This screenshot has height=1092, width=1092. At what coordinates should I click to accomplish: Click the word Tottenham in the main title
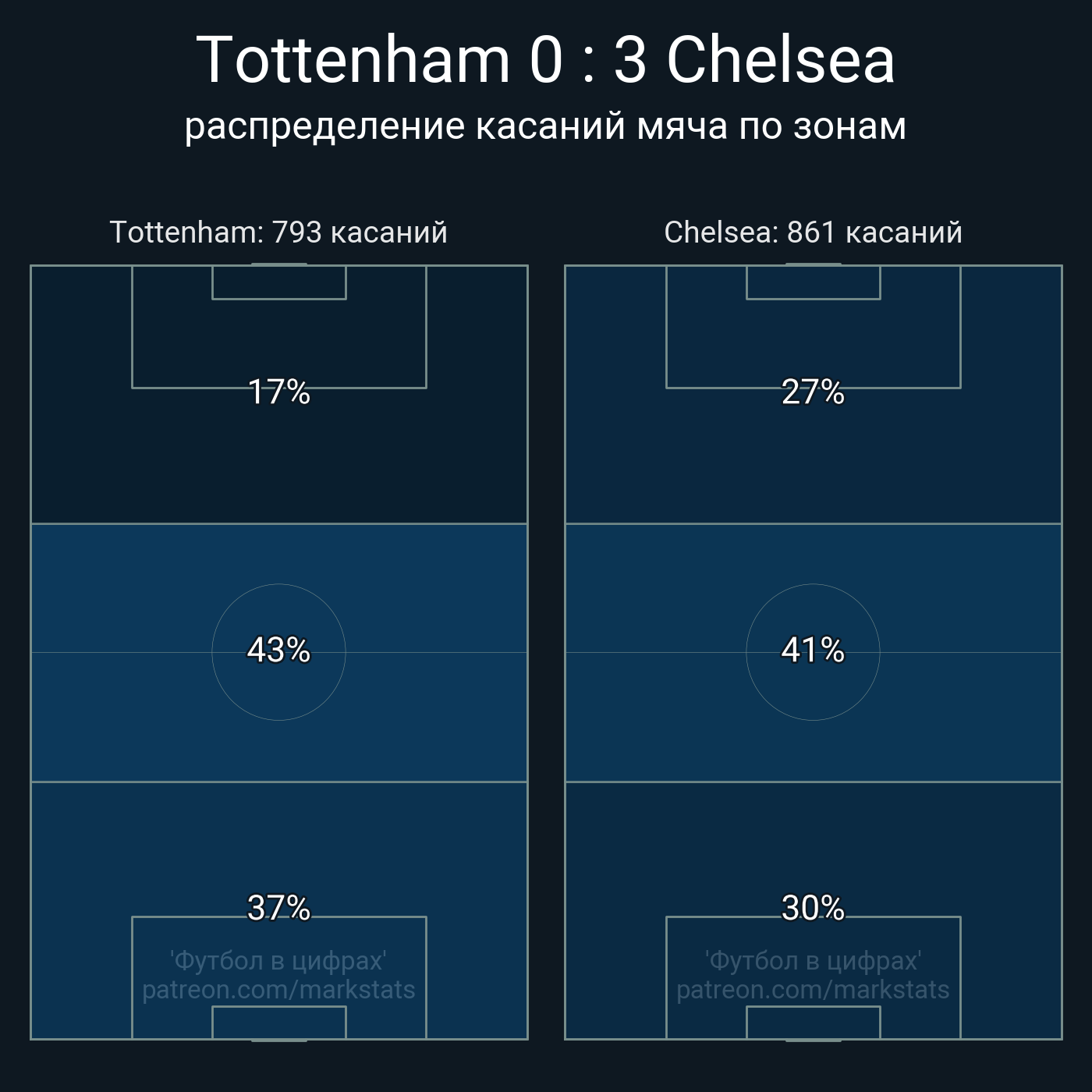coord(353,60)
